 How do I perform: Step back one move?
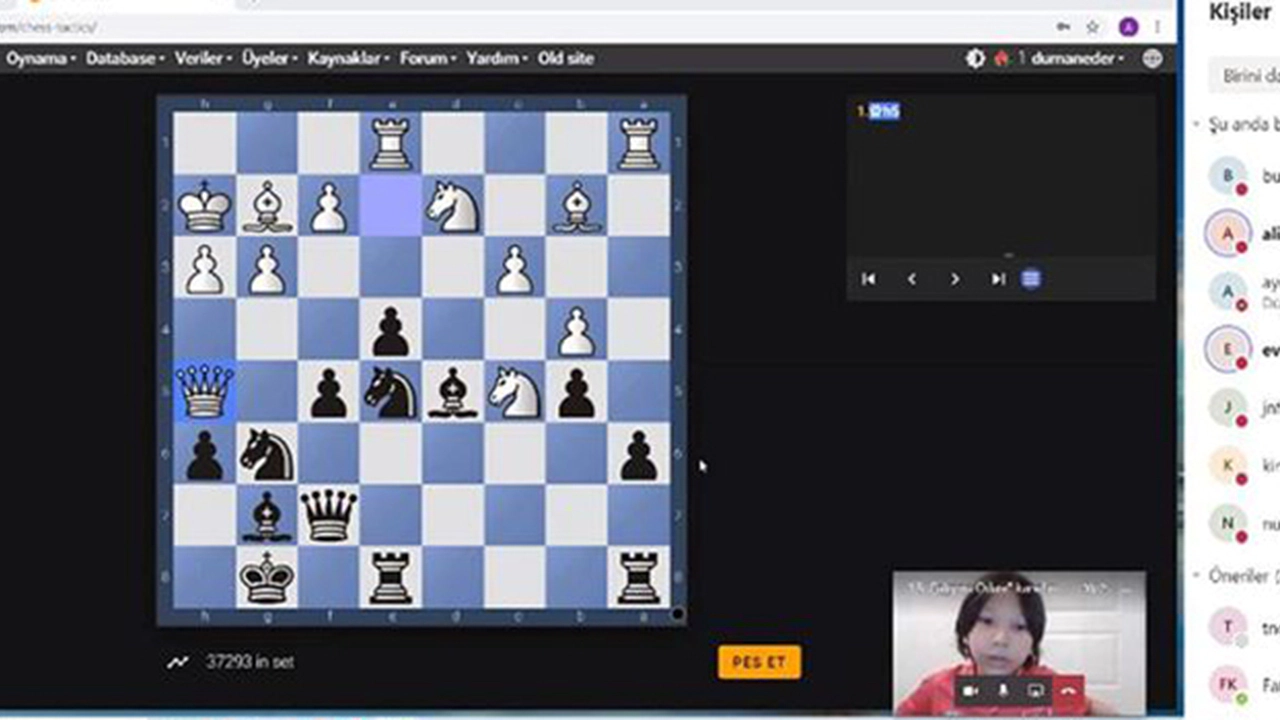(911, 279)
